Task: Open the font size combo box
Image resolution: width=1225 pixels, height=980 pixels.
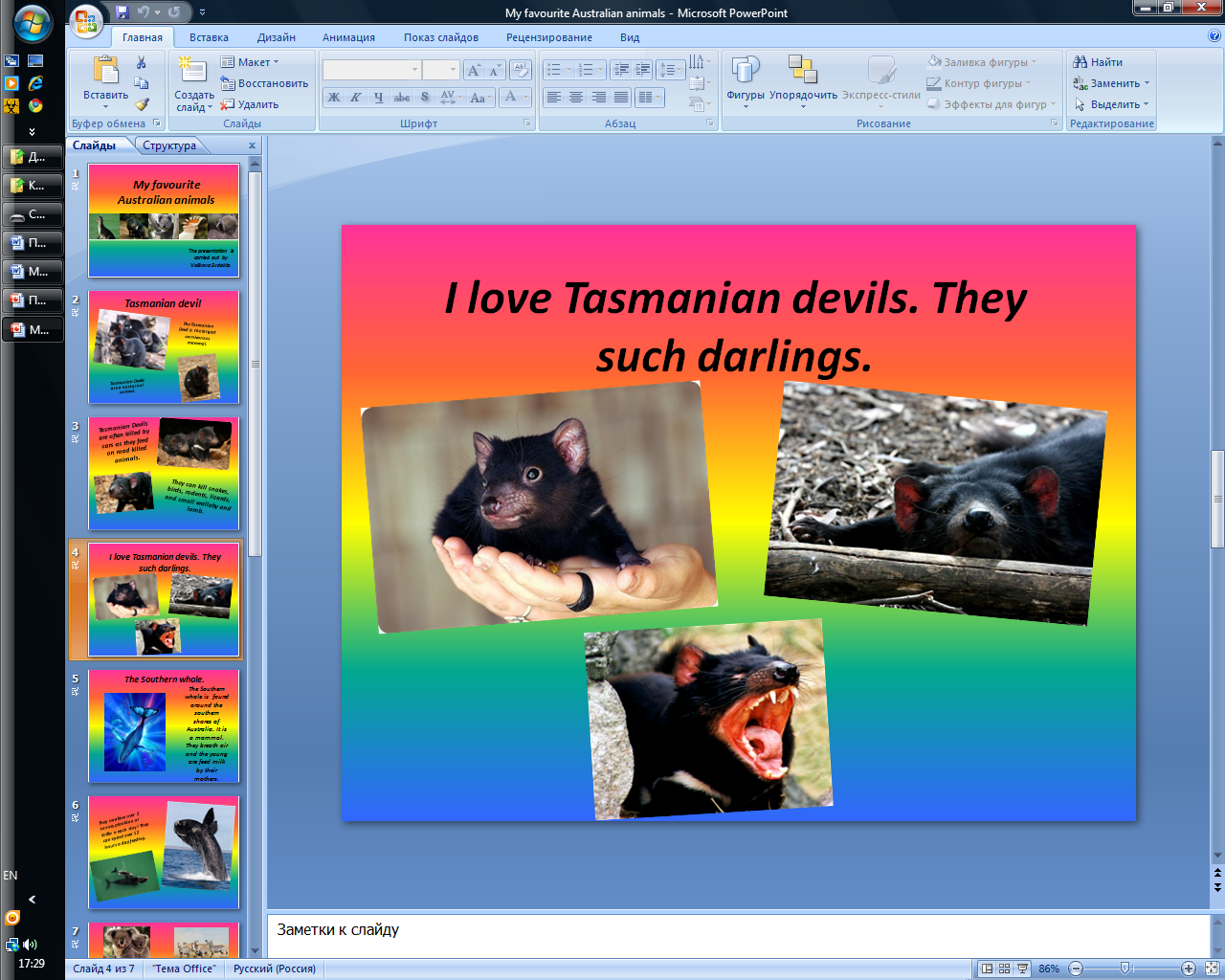Action: tap(441, 70)
